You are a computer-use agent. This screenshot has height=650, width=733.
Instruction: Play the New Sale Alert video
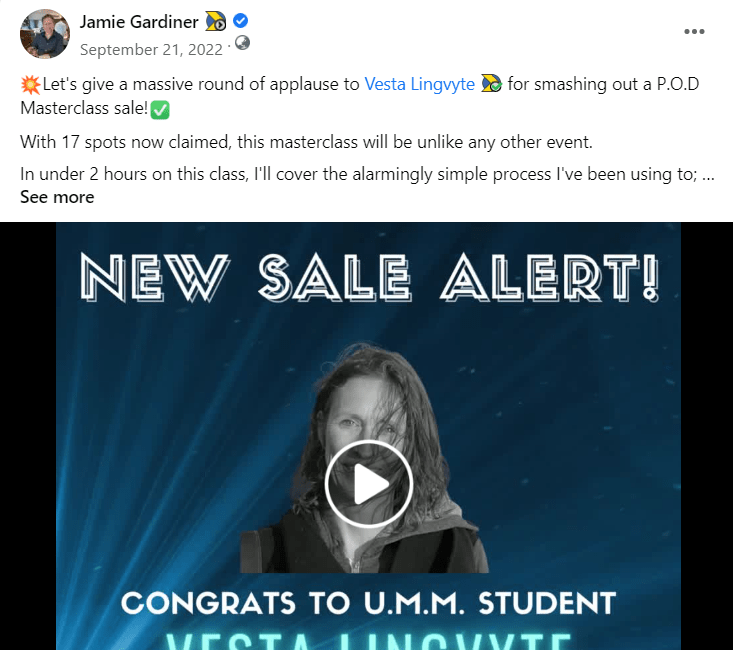pyautogui.click(x=368, y=484)
